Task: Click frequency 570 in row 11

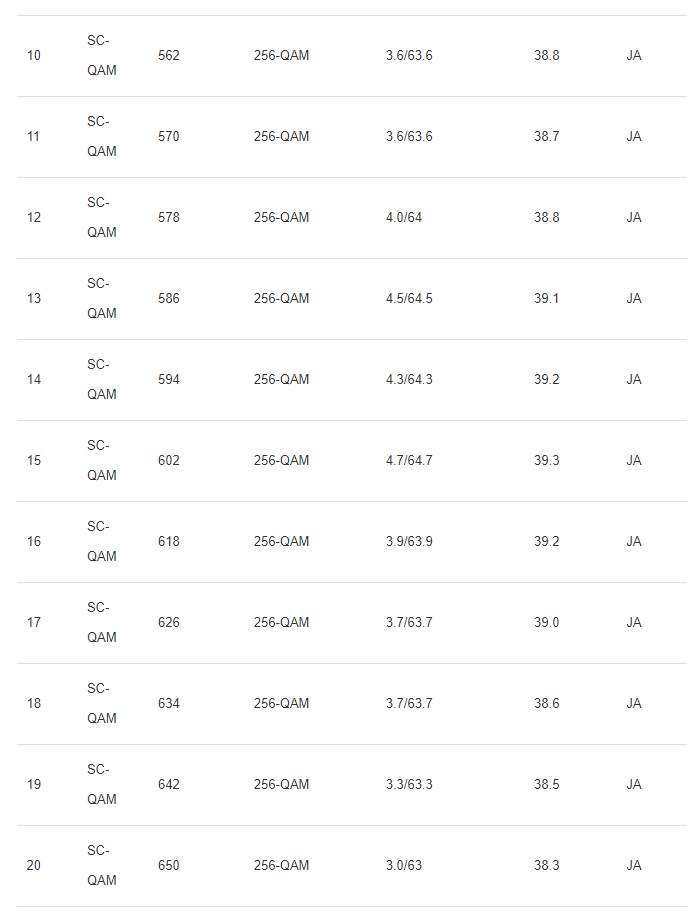Action: click(x=169, y=137)
